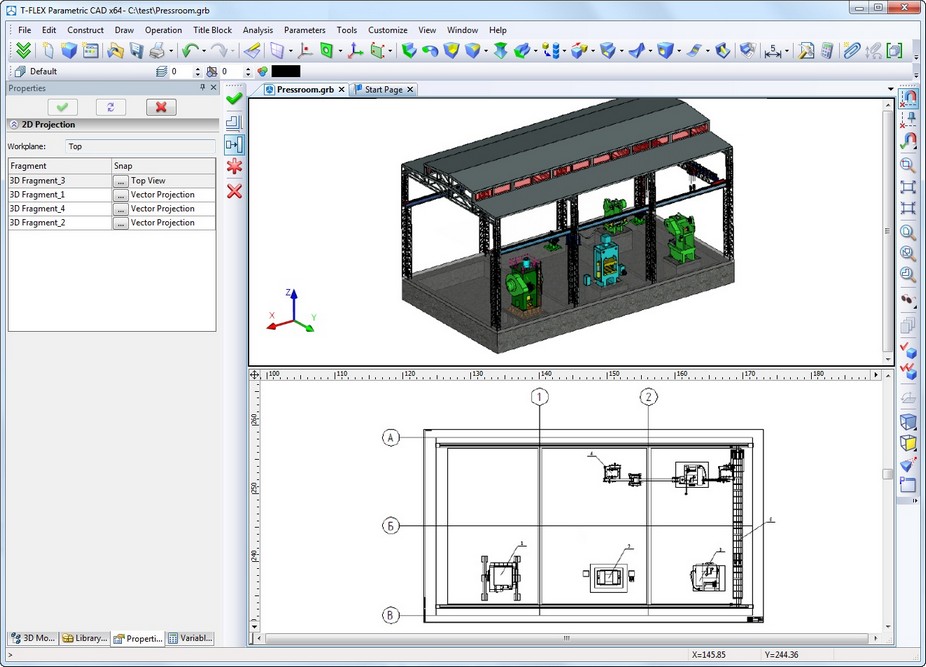Toggle the pin on Properties panel
This screenshot has height=667, width=926.
(203, 88)
